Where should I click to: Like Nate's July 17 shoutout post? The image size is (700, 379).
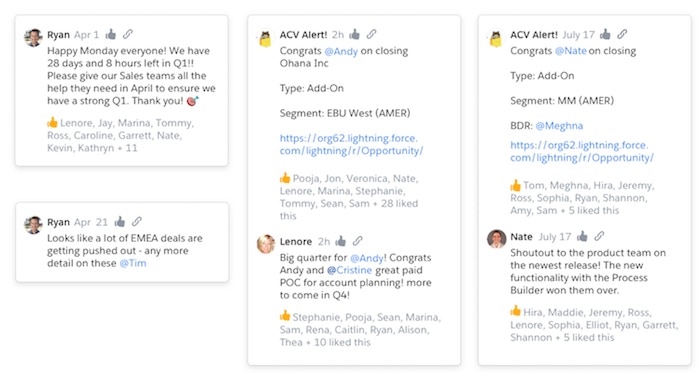582,236
